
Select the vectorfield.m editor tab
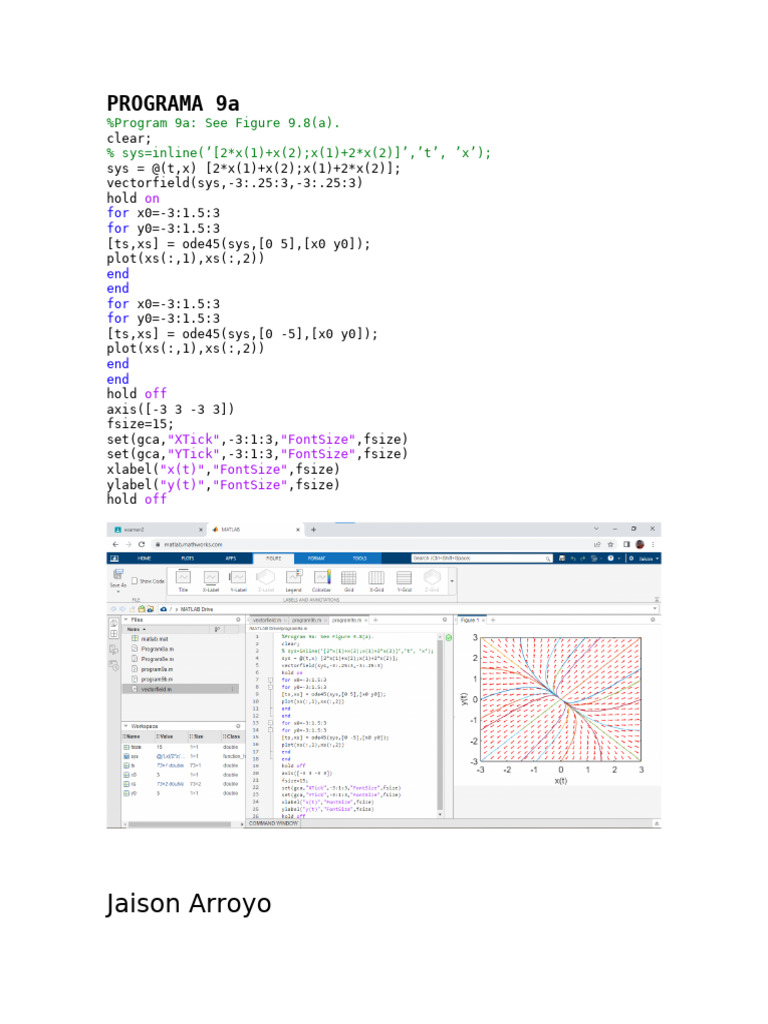[265, 620]
